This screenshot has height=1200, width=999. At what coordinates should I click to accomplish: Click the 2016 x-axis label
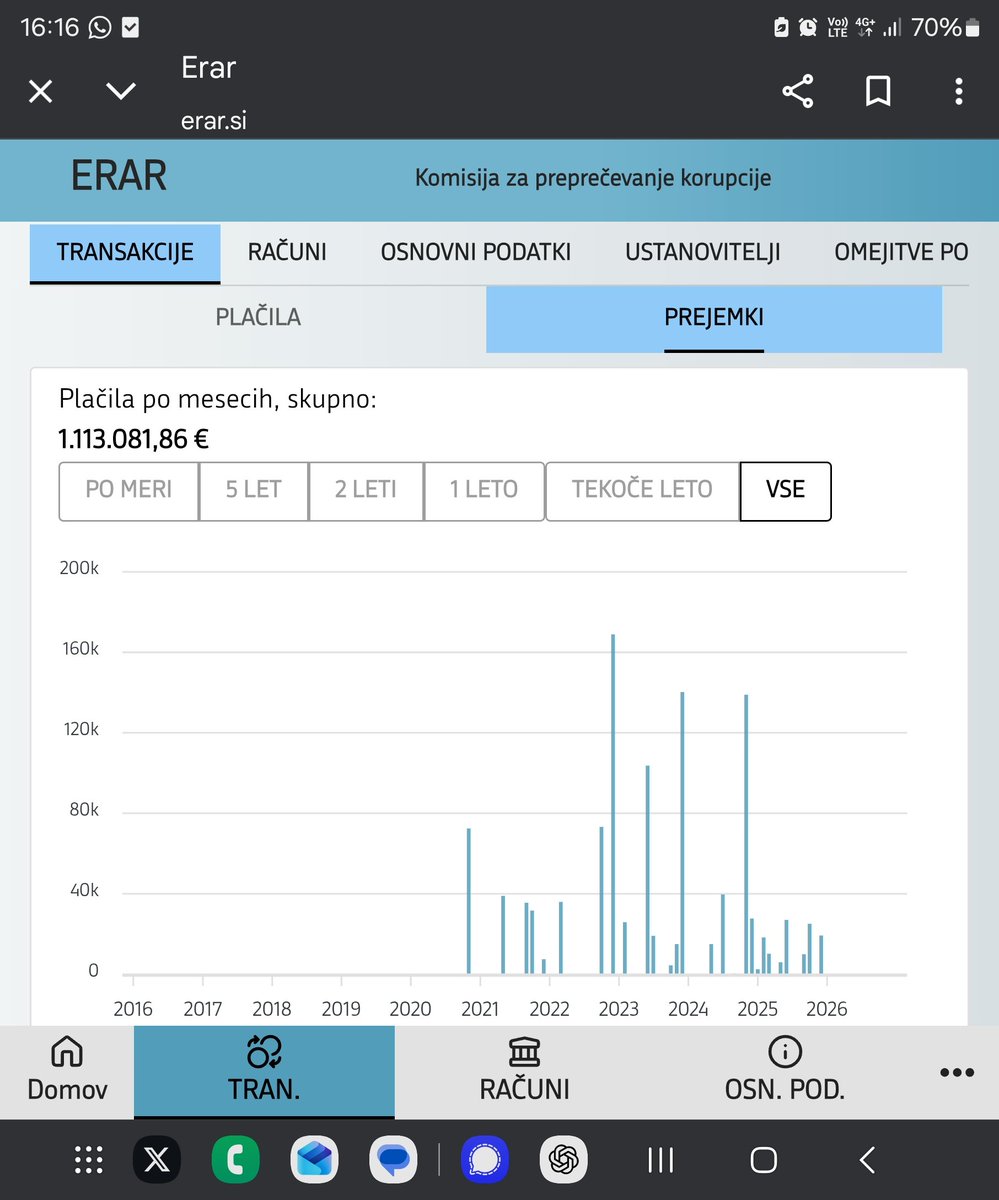(x=133, y=1009)
